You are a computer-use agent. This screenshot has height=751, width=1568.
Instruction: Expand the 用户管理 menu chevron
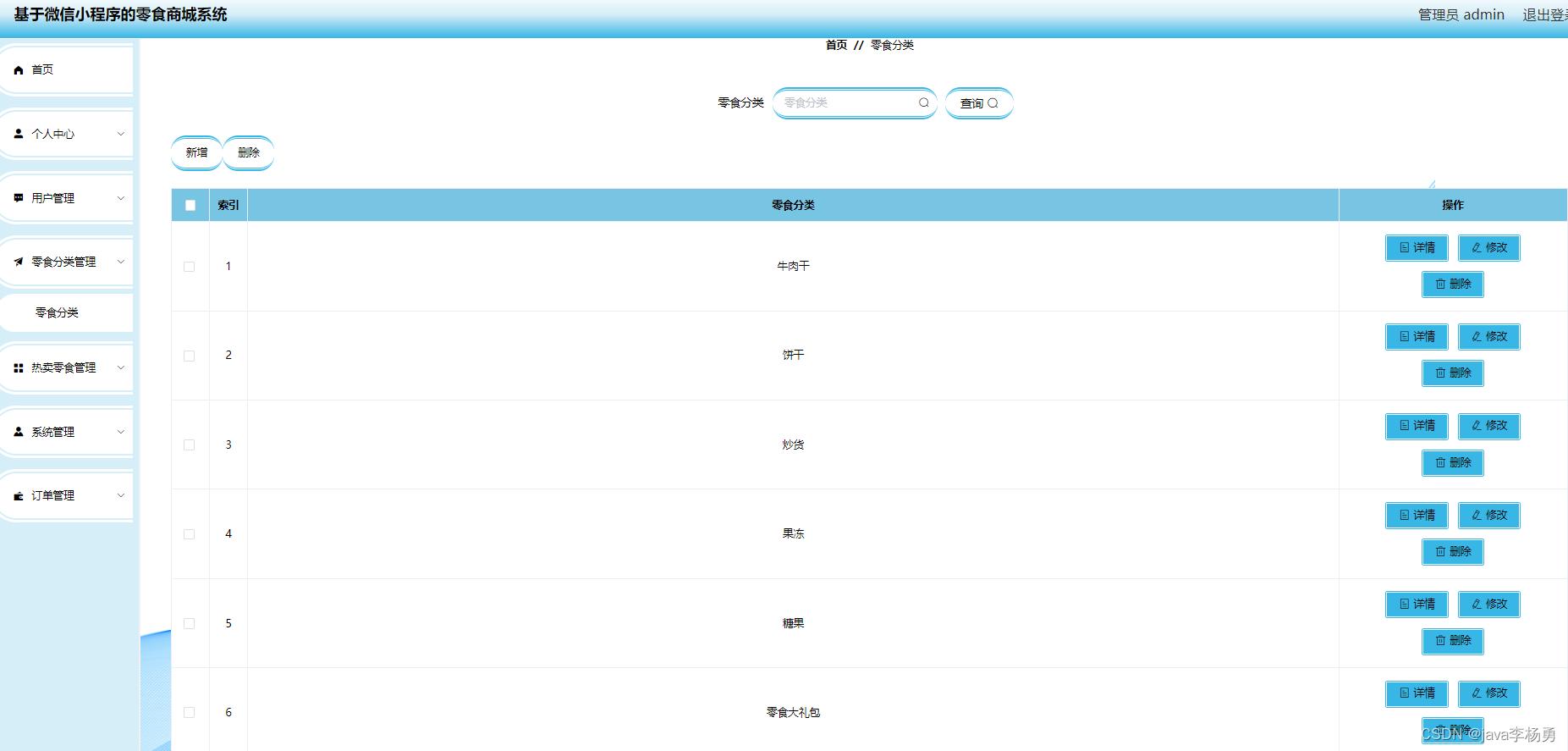tap(120, 198)
